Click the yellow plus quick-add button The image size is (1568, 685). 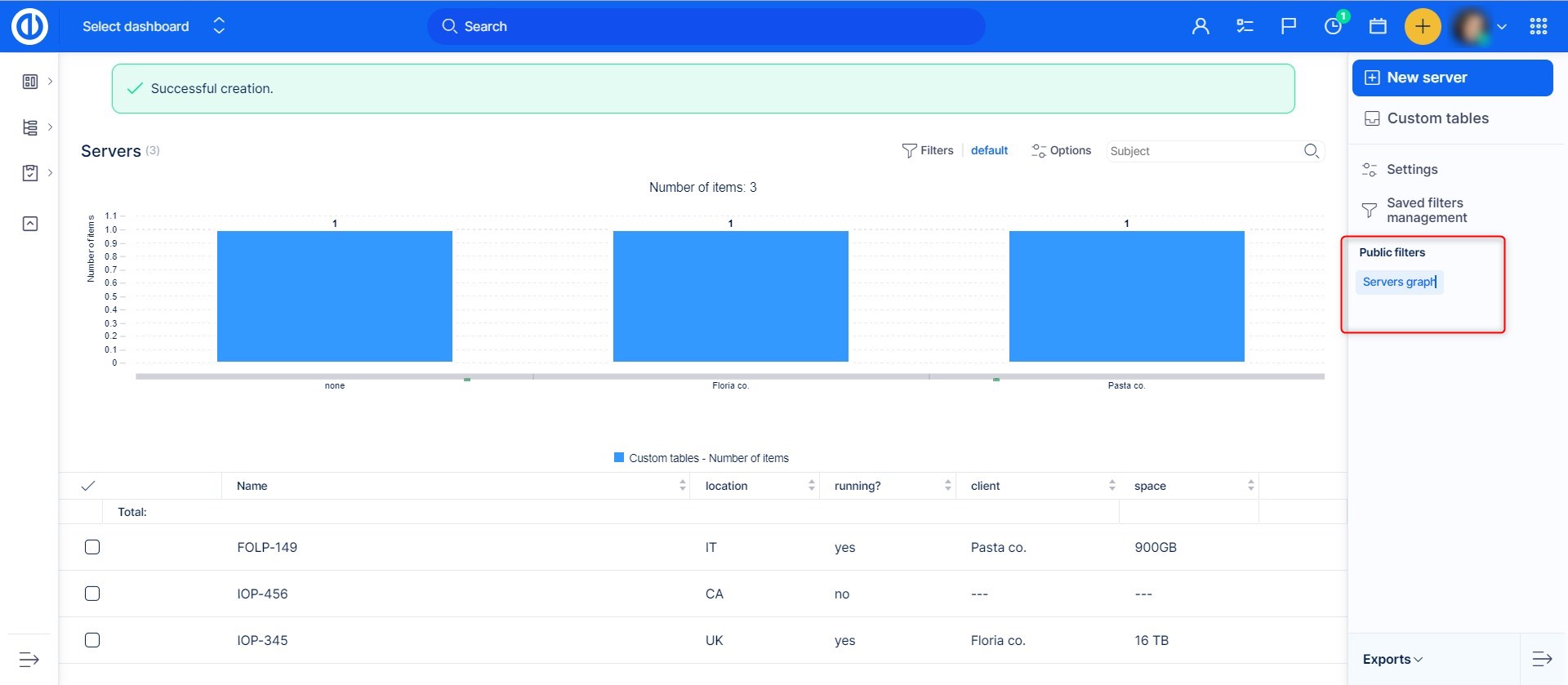[x=1422, y=26]
